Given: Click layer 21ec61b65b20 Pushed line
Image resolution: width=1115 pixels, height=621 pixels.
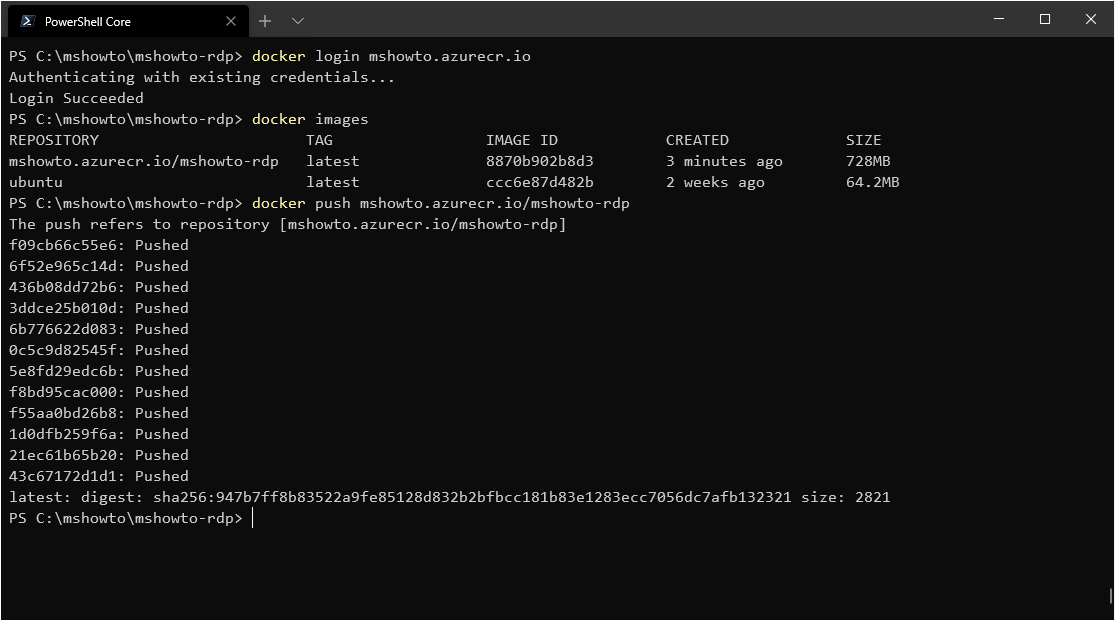Looking at the screenshot, I should coord(99,455).
